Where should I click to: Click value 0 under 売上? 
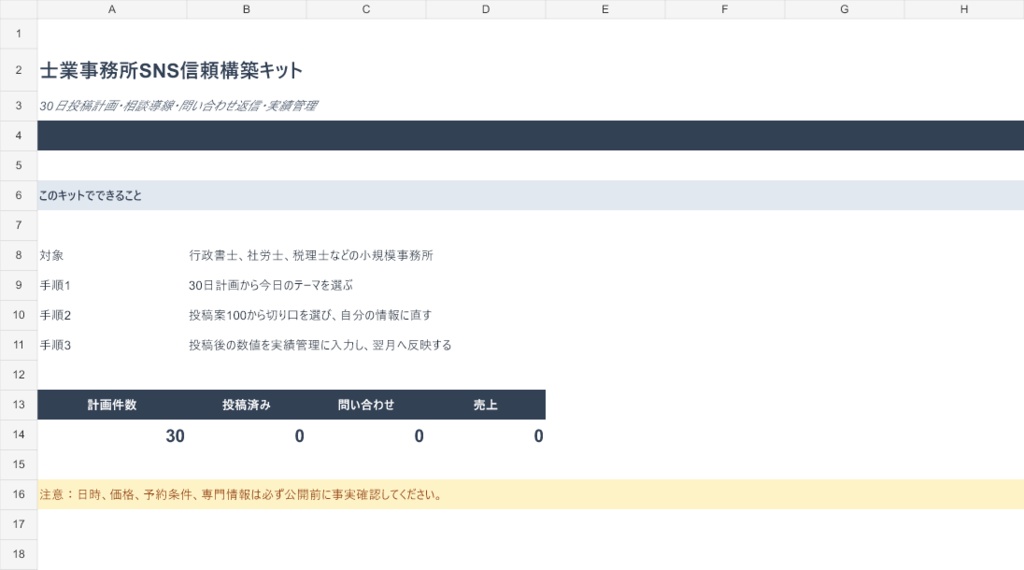click(538, 435)
